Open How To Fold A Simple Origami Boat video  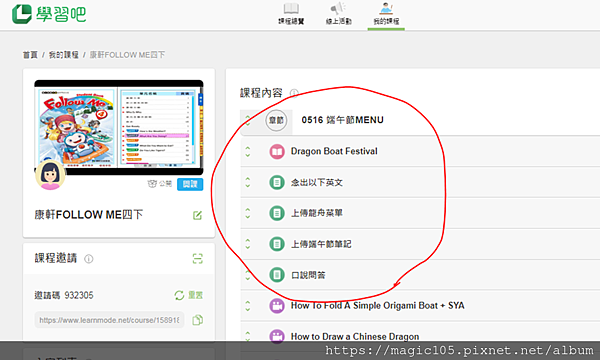click(378, 305)
